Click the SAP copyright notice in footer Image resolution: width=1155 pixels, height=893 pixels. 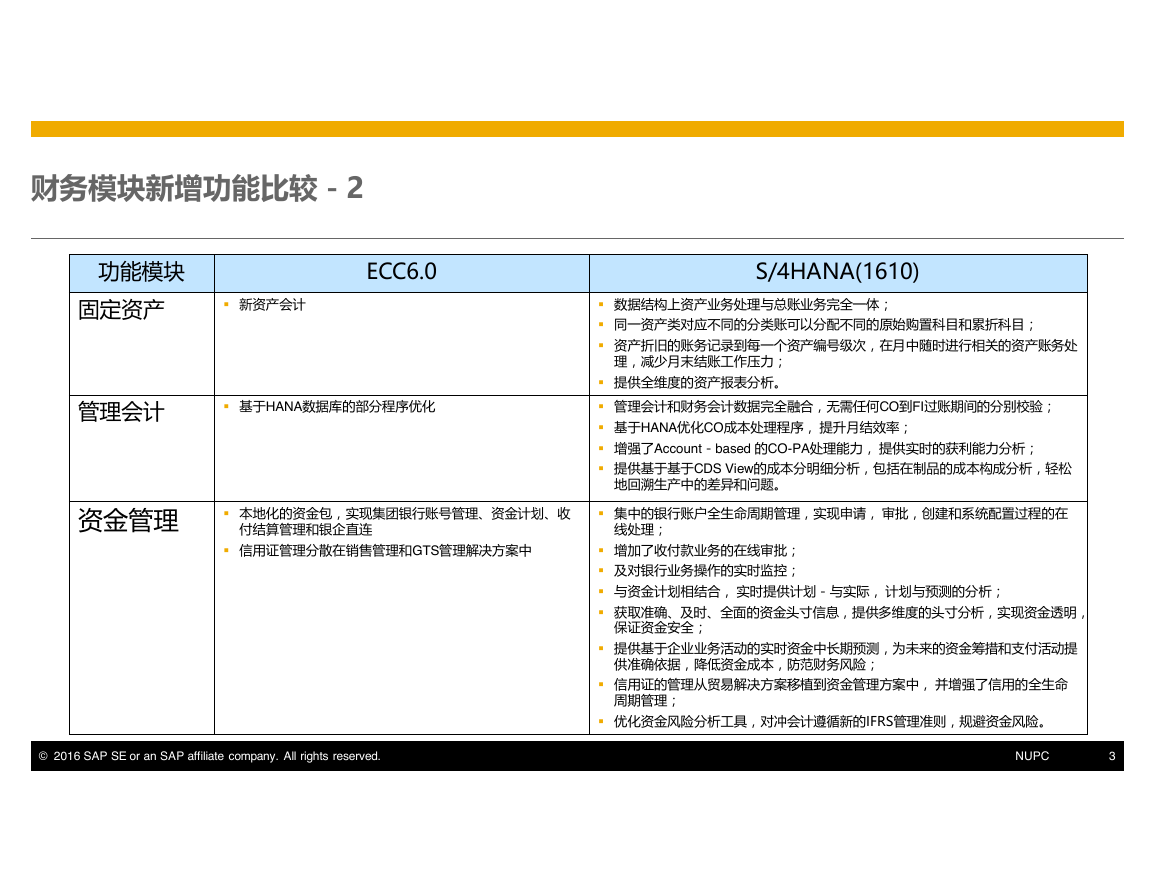209,756
